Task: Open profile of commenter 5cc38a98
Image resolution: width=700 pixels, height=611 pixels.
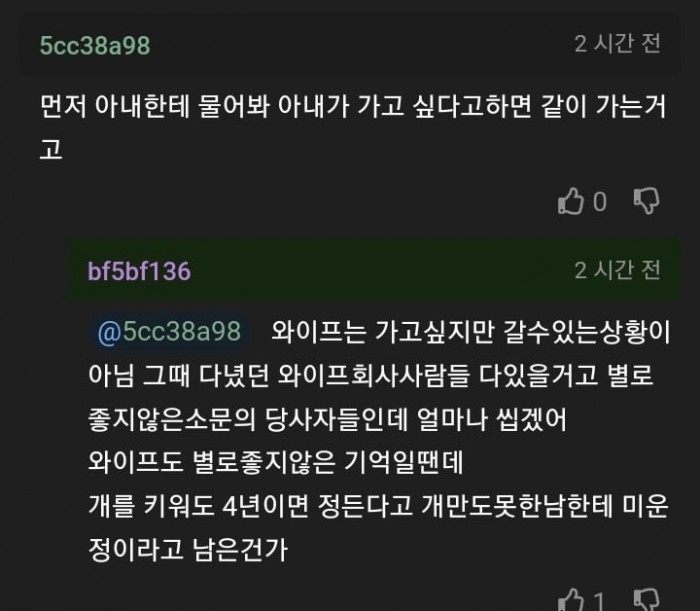Action: coord(95,45)
